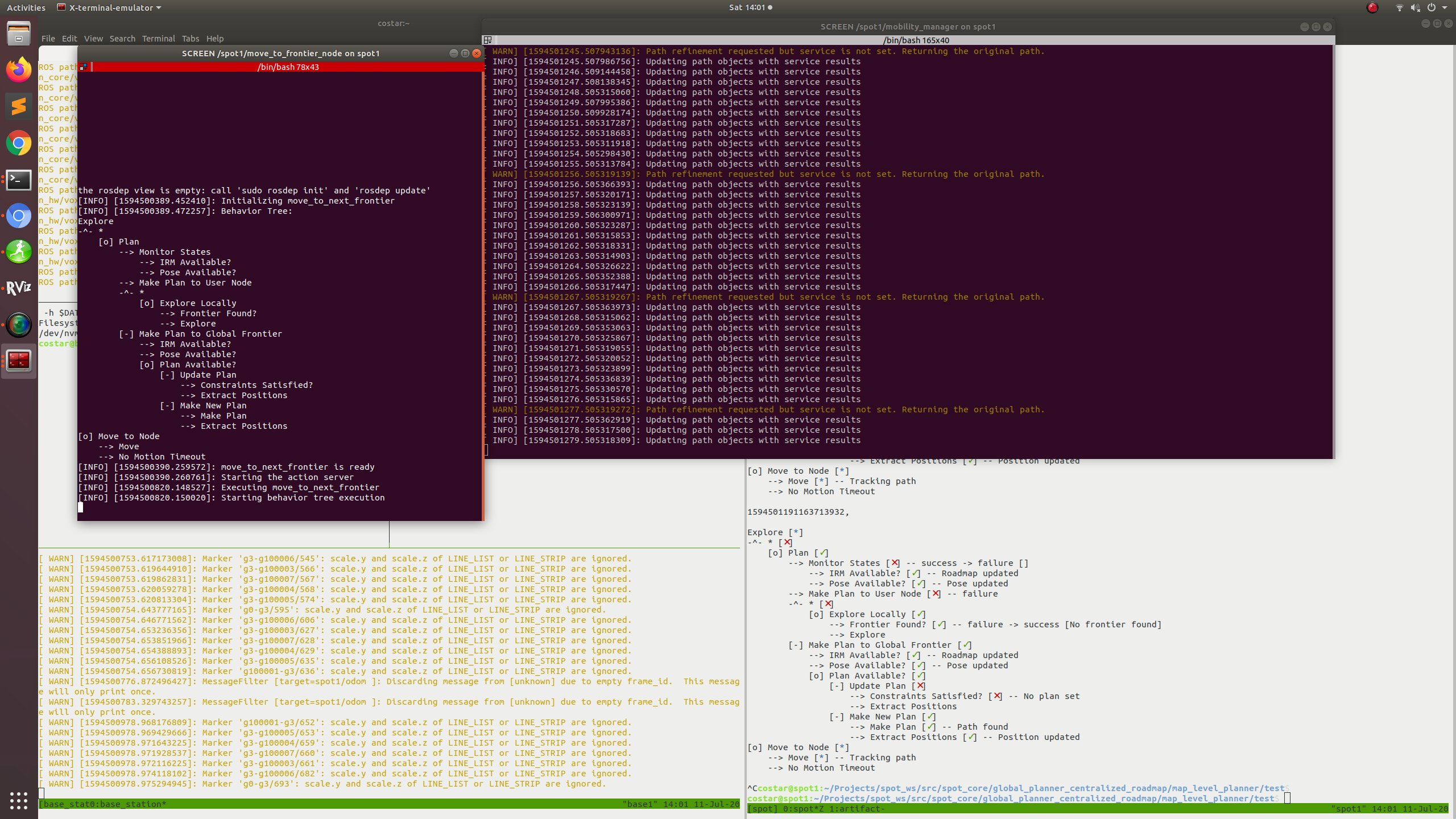Click the Activities button
Image resolution: width=1456 pixels, height=819 pixels.
click(26, 7)
